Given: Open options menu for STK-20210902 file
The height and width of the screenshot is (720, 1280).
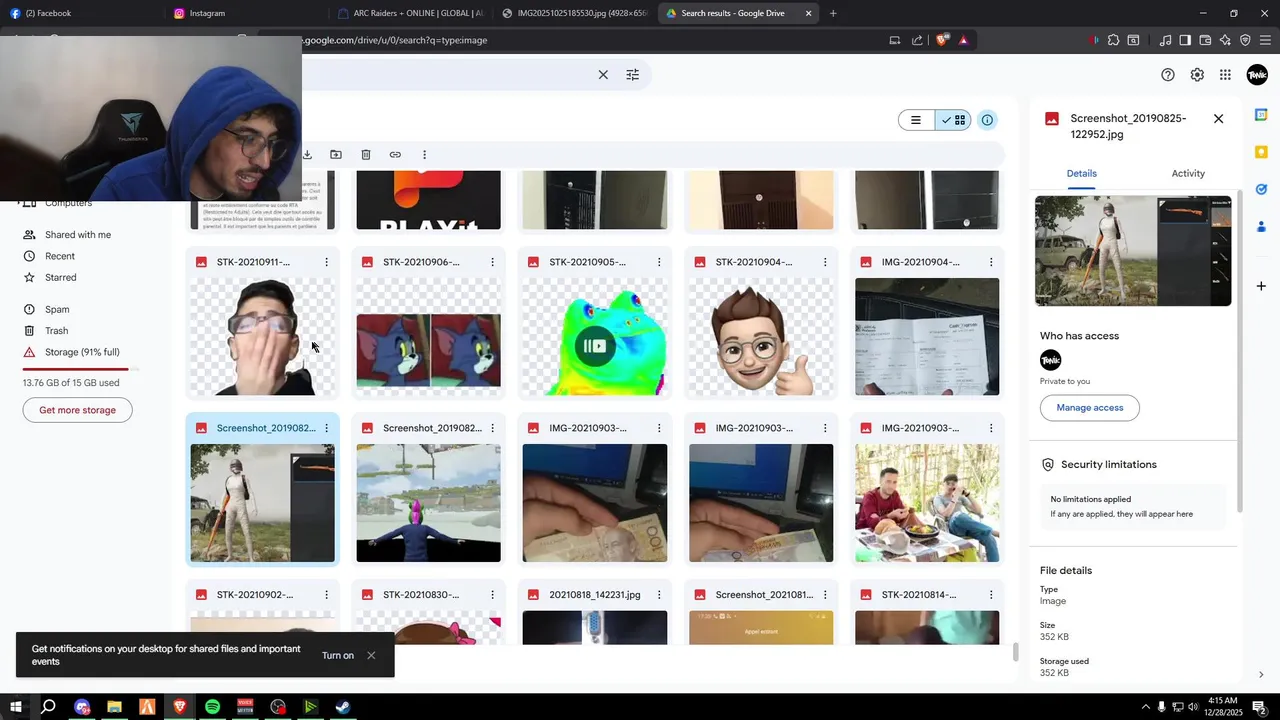Looking at the screenshot, I should click(x=326, y=595).
